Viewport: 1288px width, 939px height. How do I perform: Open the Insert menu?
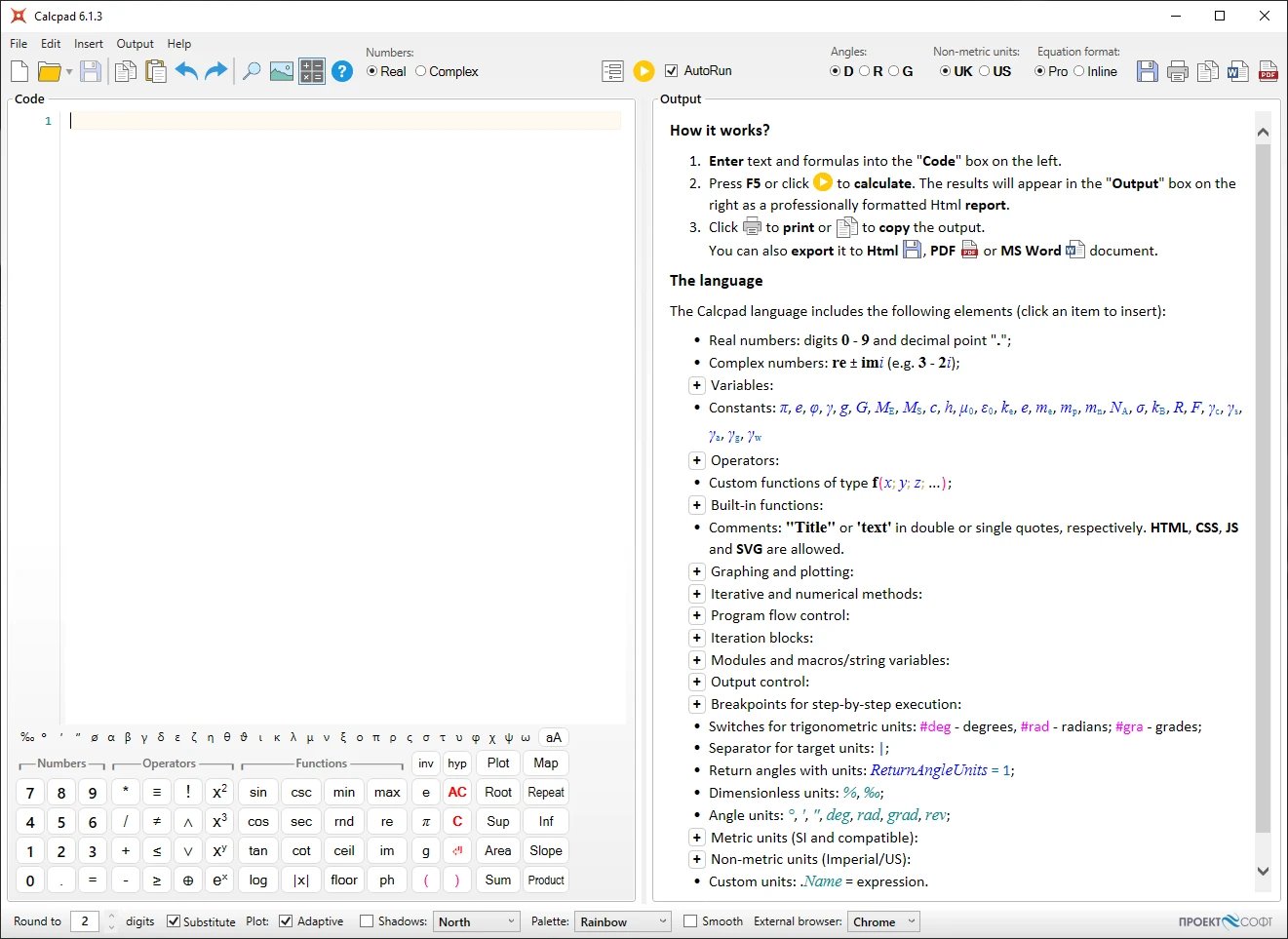coord(88,44)
